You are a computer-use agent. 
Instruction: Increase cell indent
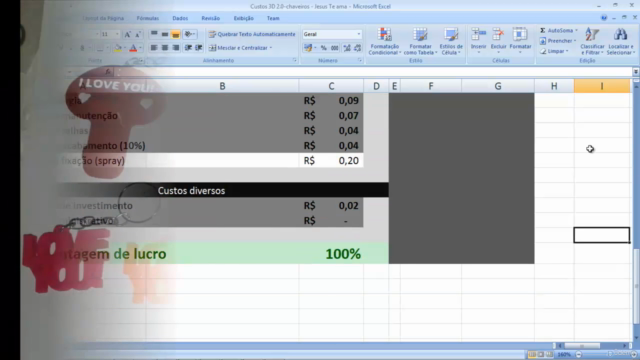pyautogui.click(x=199, y=48)
